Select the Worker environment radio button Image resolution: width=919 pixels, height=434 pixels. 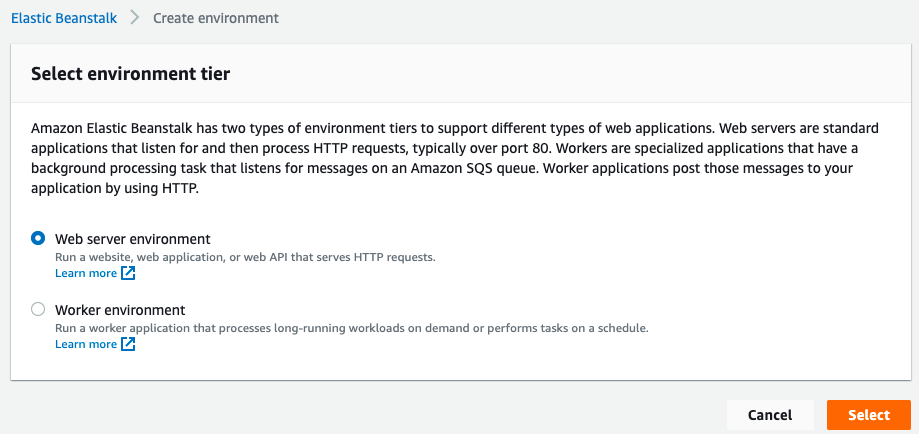(x=38, y=309)
